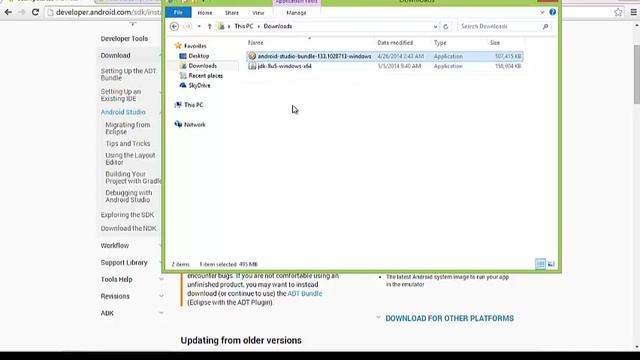This screenshot has width=640, height=360.
Task: Click the Explorer forward arrow button
Action: tap(187, 27)
